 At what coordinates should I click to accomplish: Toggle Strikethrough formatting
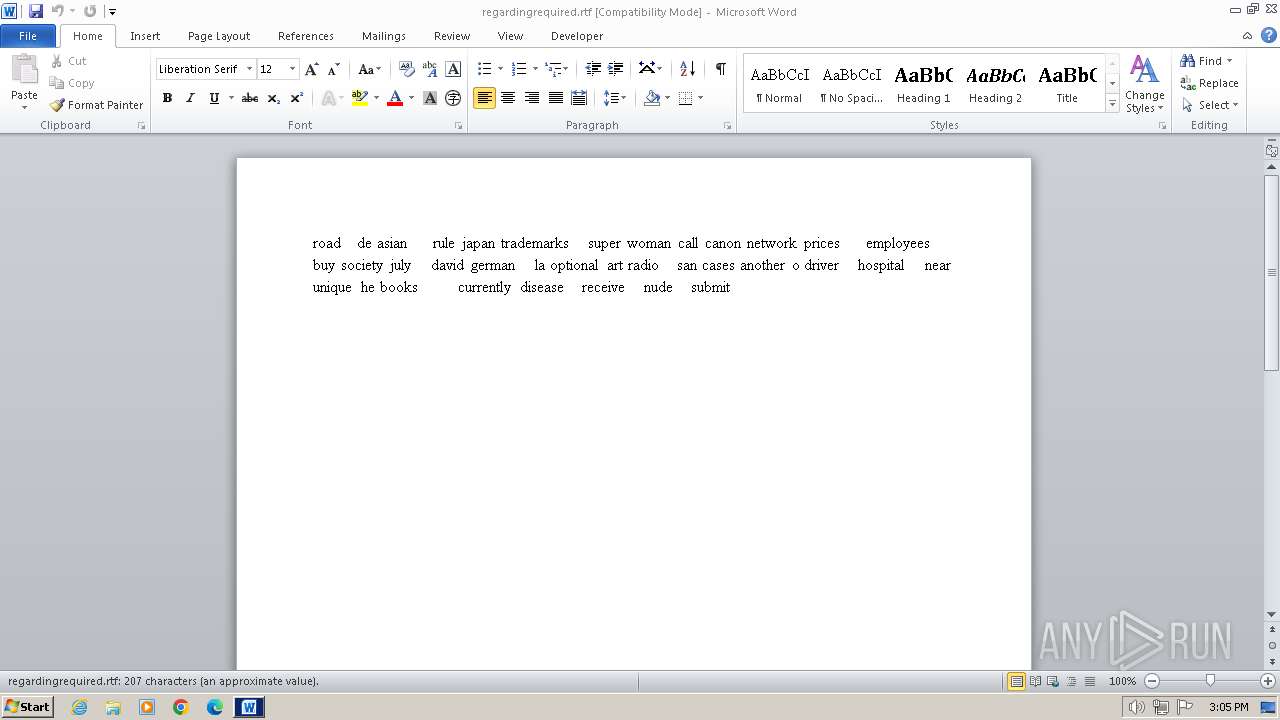click(250, 98)
